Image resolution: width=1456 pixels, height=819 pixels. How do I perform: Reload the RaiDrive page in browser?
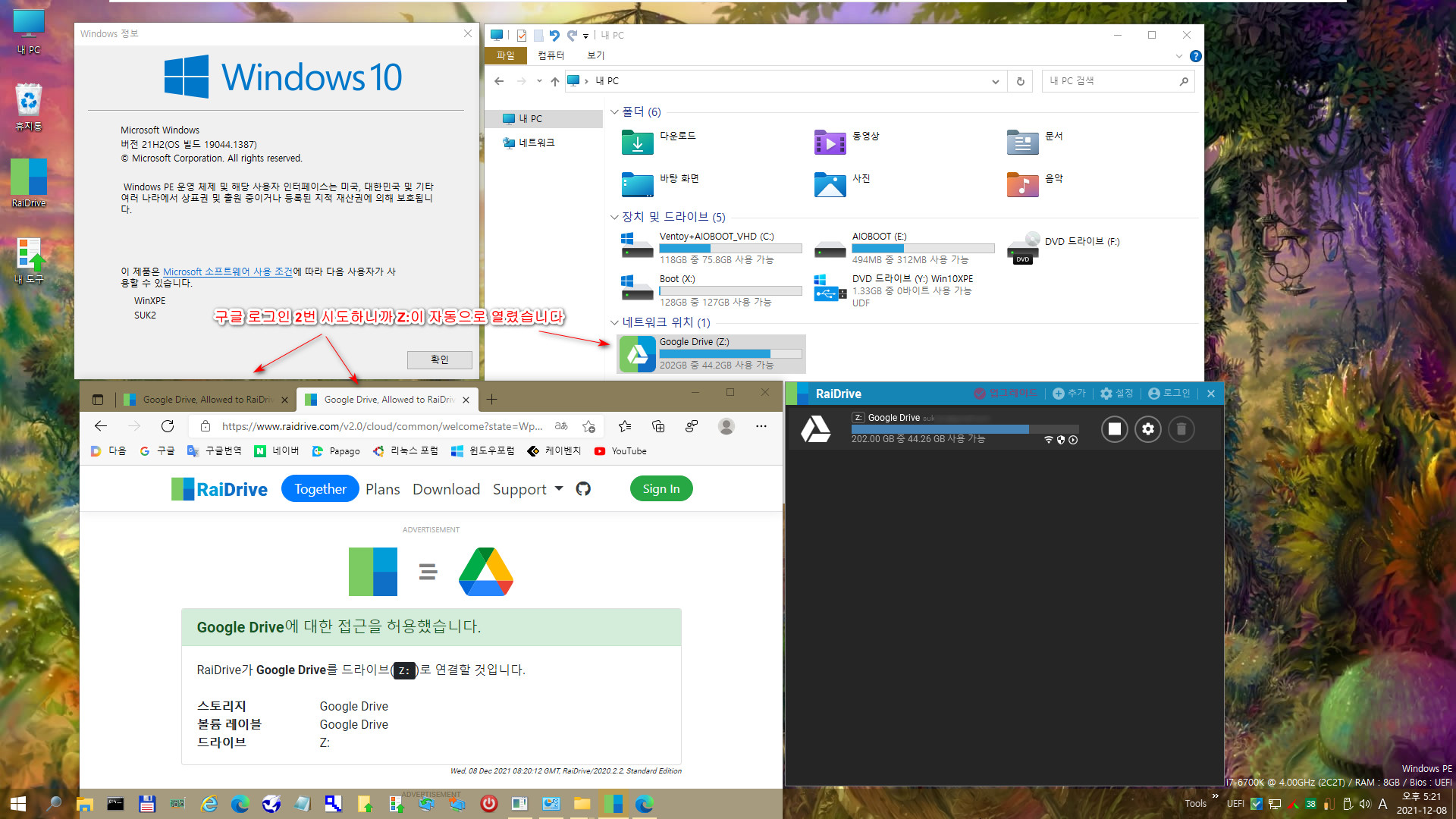tap(168, 426)
